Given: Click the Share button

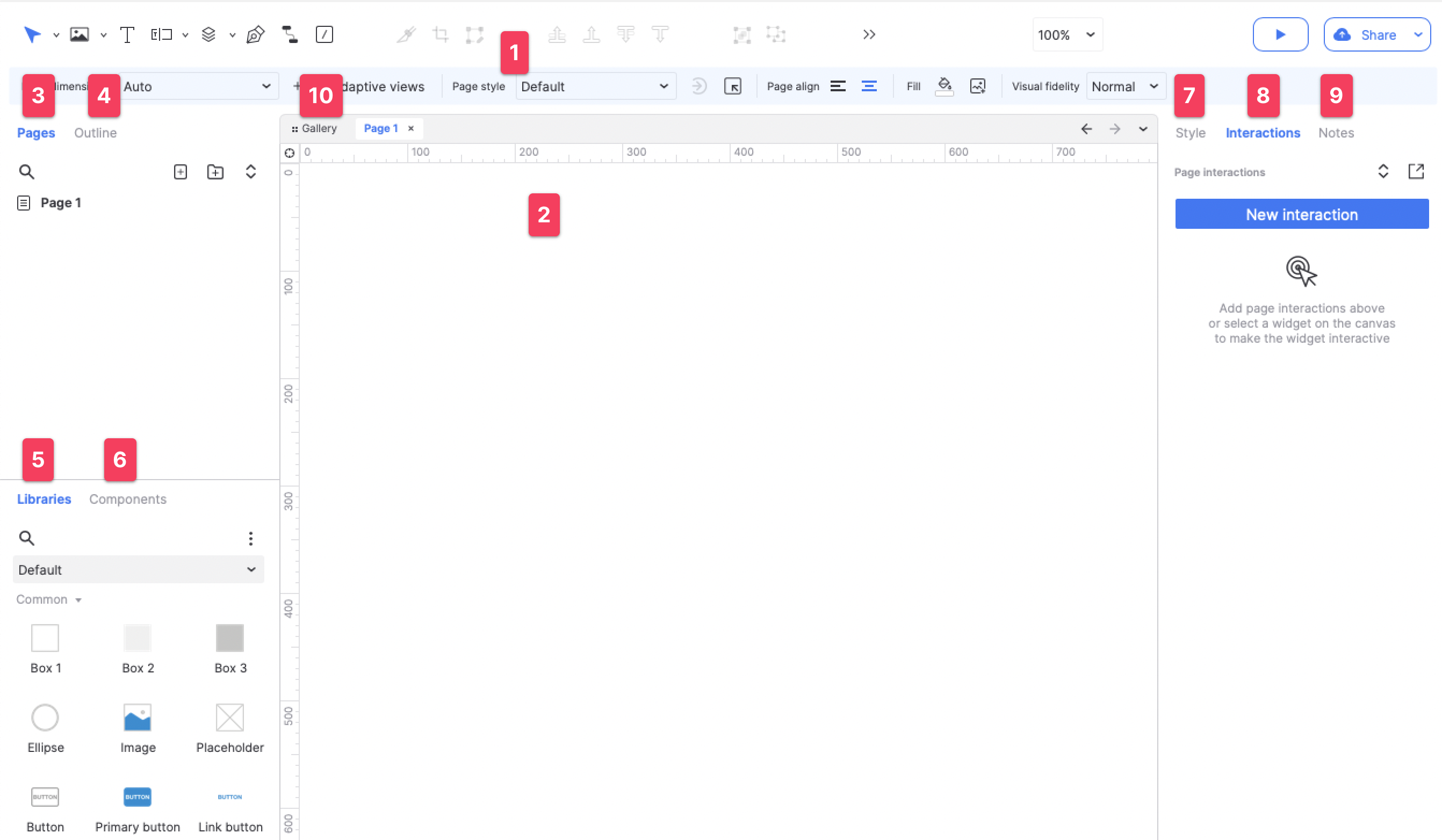Looking at the screenshot, I should [1377, 34].
